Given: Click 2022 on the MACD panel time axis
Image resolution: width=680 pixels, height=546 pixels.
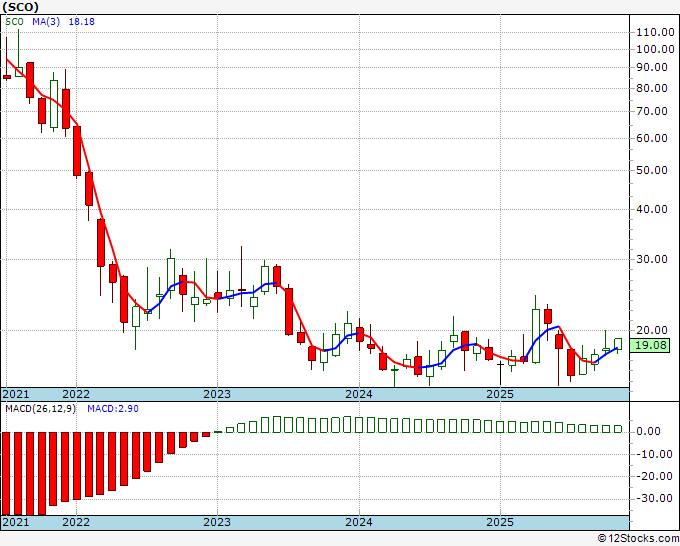Looking at the screenshot, I should tap(76, 522).
